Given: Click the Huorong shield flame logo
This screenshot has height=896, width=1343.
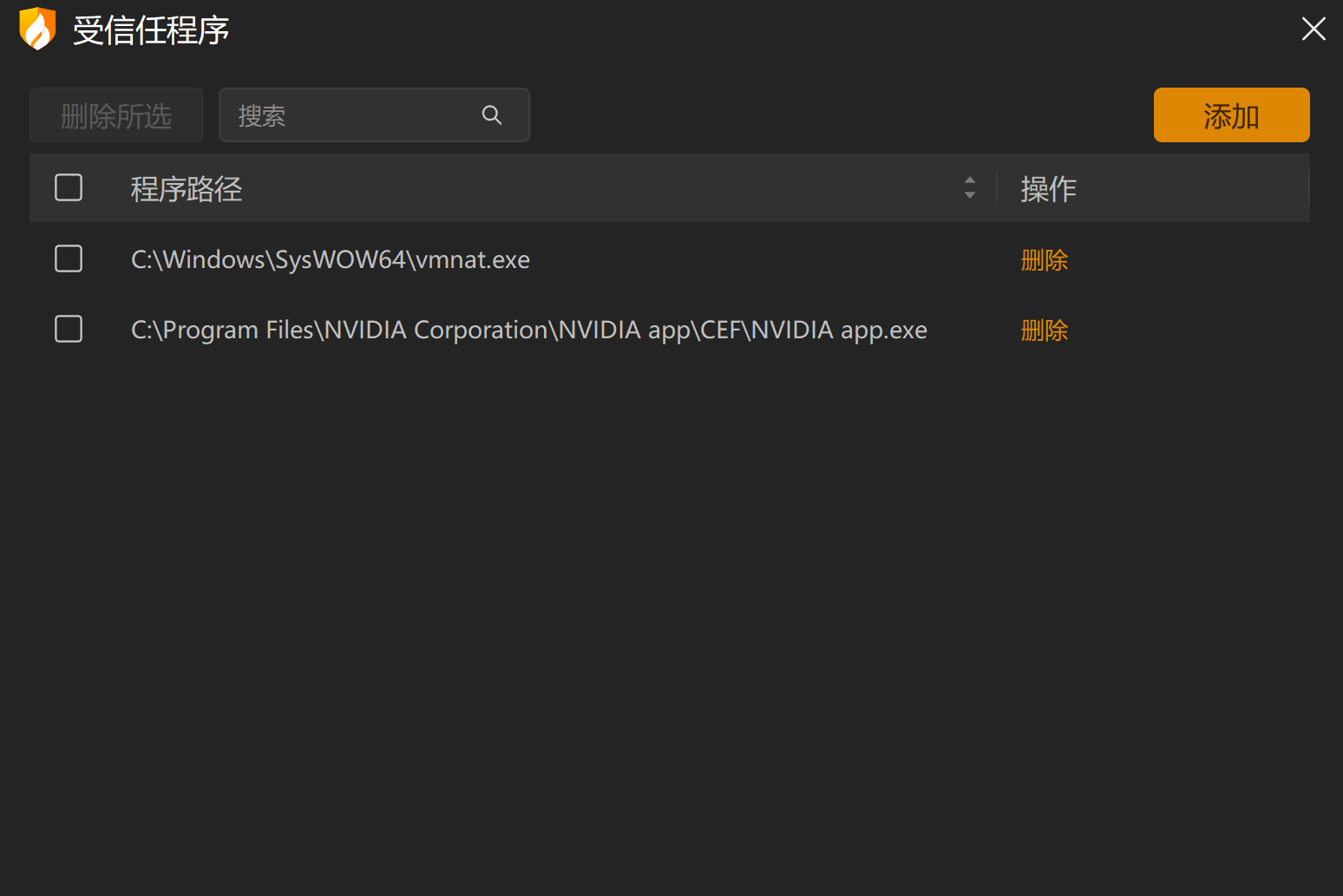Looking at the screenshot, I should coord(37,29).
